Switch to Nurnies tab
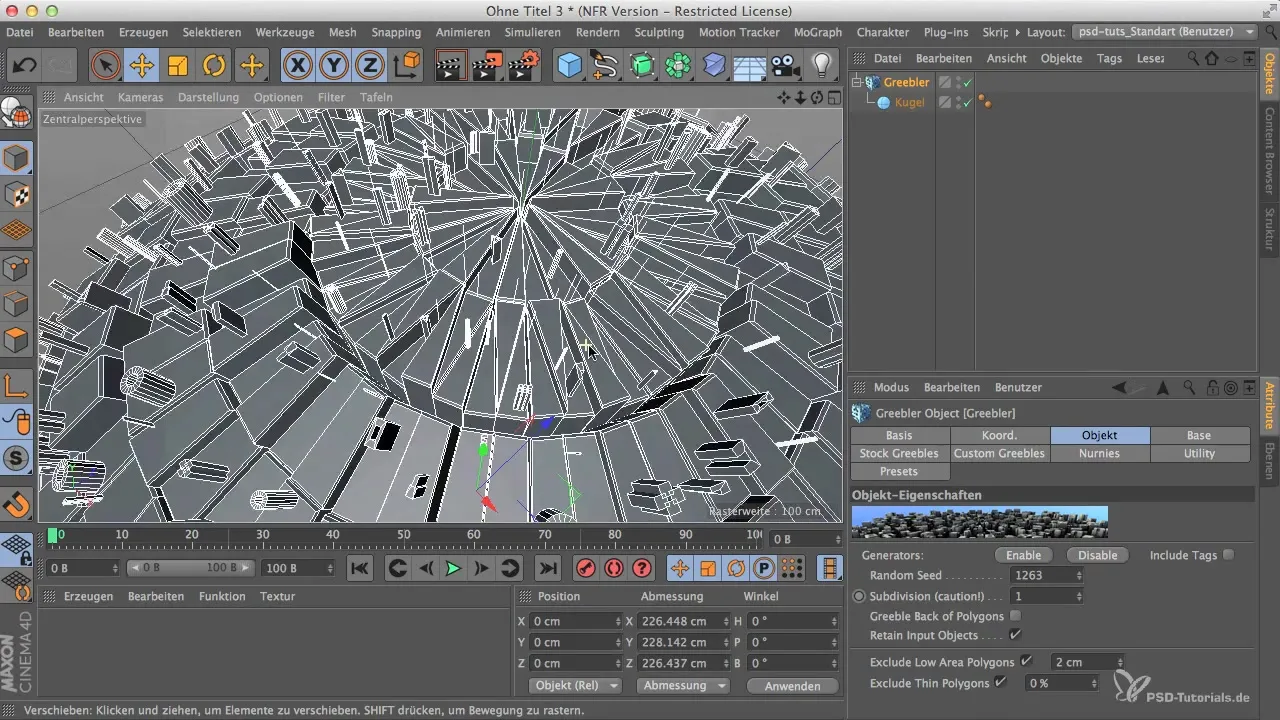This screenshot has height=720, width=1280. [1100, 453]
